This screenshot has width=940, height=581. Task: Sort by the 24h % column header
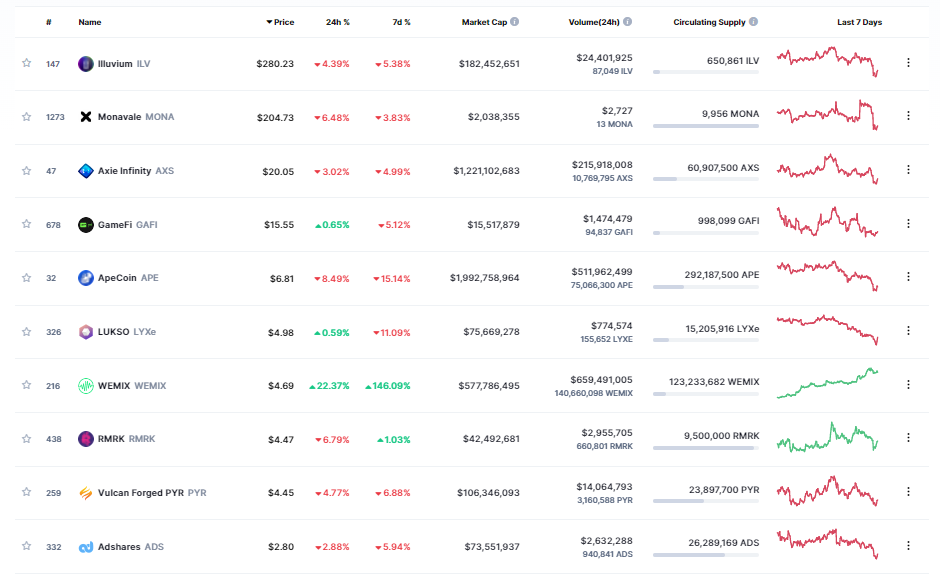click(338, 22)
